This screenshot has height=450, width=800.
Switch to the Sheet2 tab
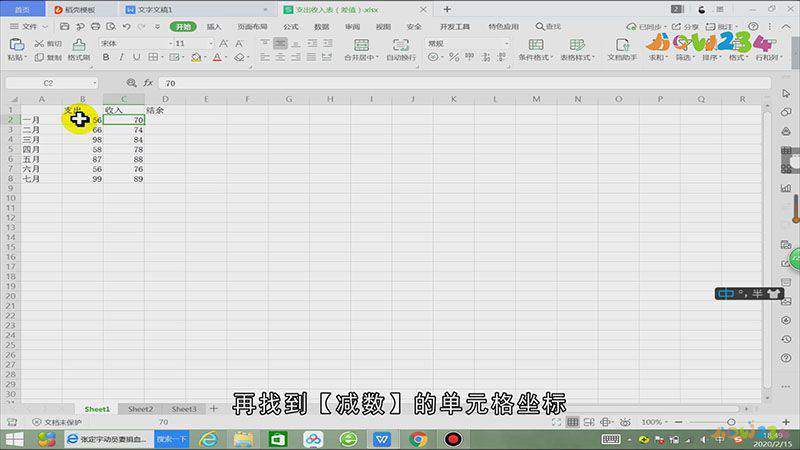[x=140, y=409]
